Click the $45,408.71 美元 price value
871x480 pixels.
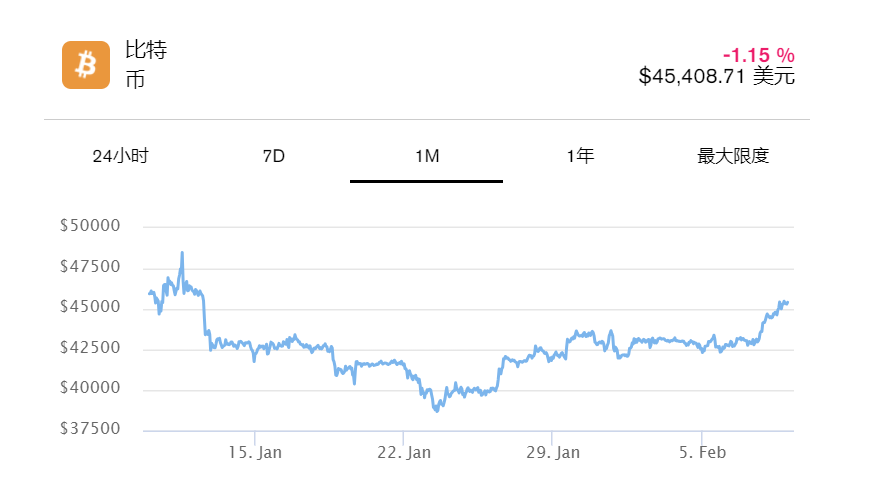pyautogui.click(x=716, y=76)
